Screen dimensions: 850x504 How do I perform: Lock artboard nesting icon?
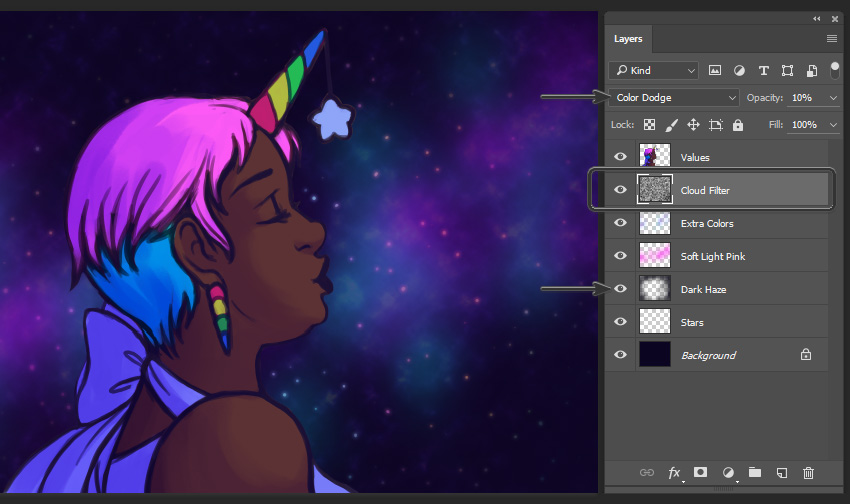pos(716,125)
